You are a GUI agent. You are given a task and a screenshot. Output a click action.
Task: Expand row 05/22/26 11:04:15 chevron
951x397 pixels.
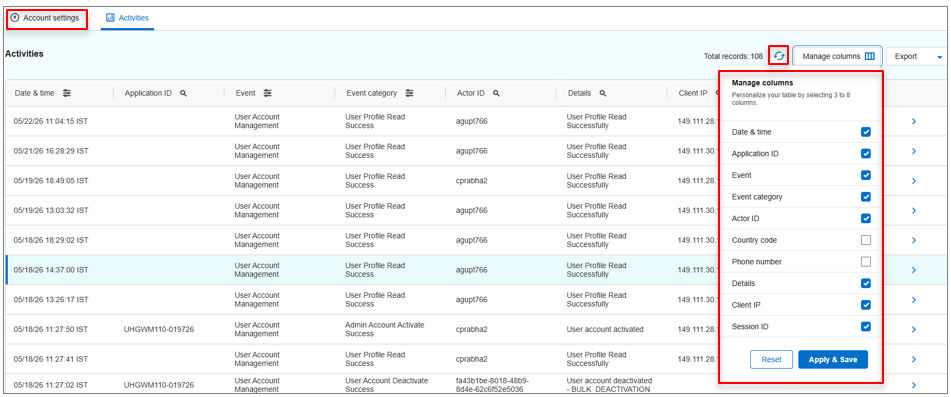(x=913, y=122)
